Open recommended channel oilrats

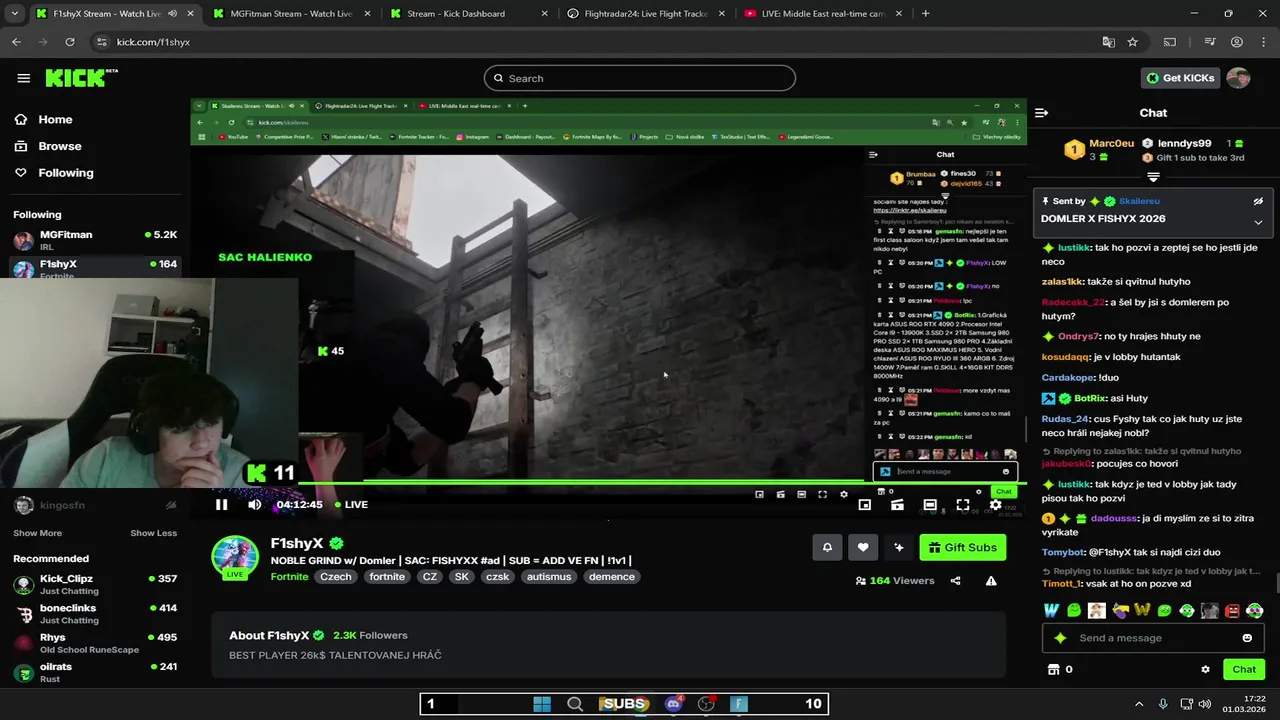tap(95, 672)
